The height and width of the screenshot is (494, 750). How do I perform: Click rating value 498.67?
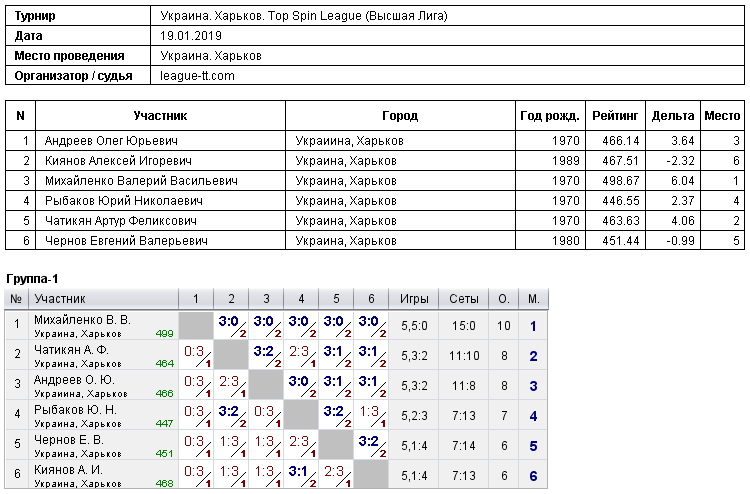[620, 181]
